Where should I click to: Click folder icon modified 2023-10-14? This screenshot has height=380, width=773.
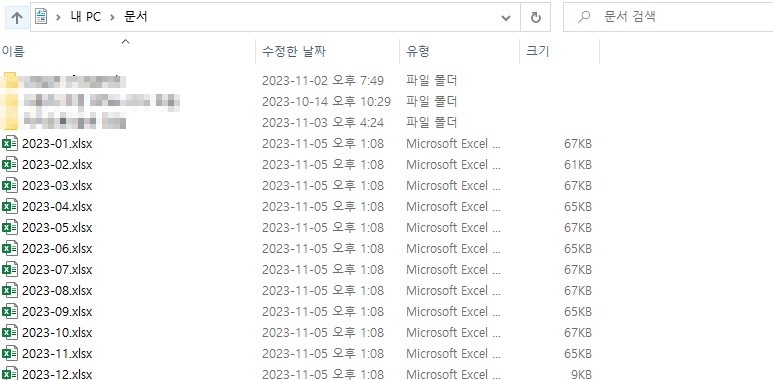(10, 102)
